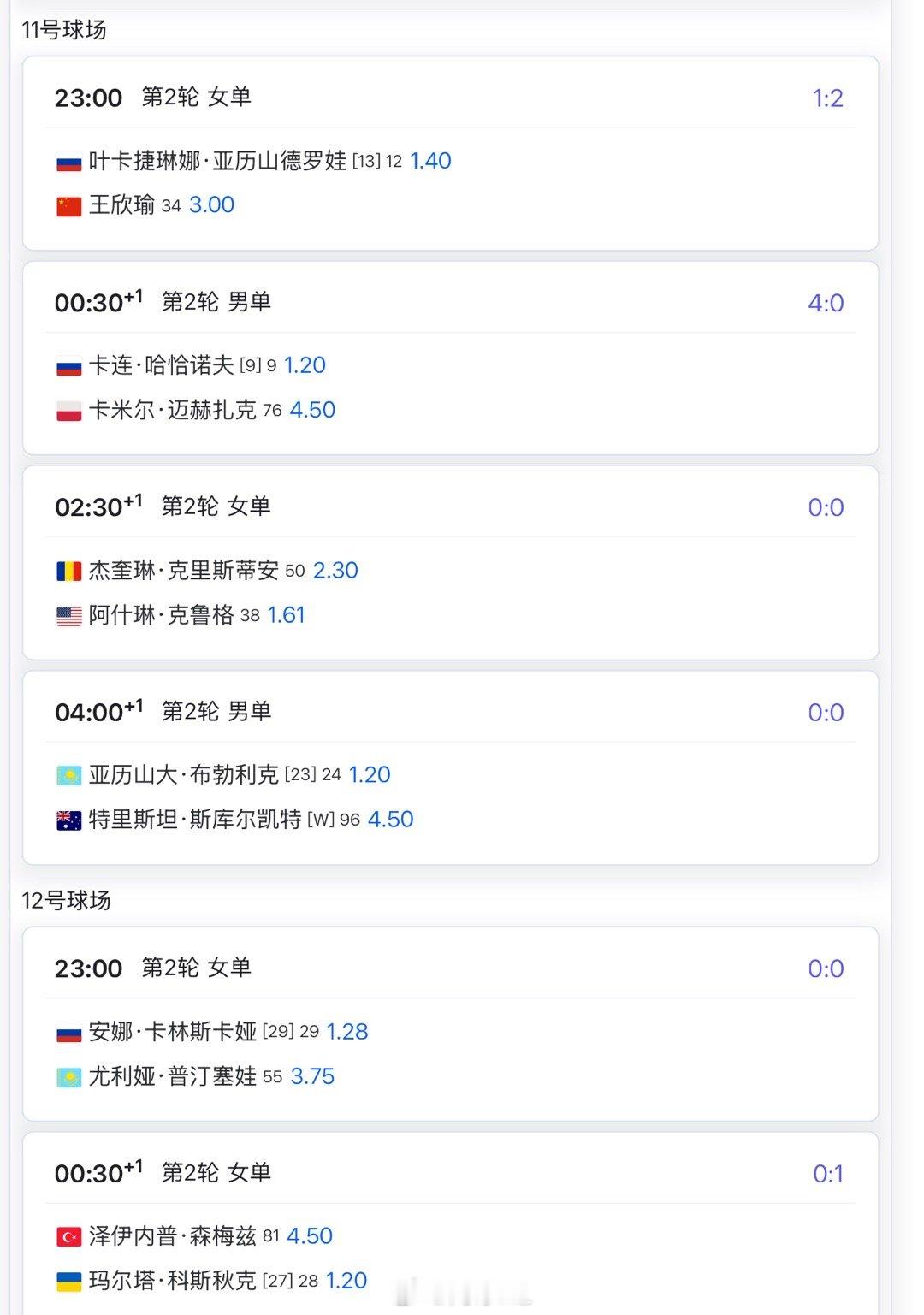924x1315 pixels.
Task: Open the 4:0 score of 哈恰诺夫 match
Action: point(826,303)
